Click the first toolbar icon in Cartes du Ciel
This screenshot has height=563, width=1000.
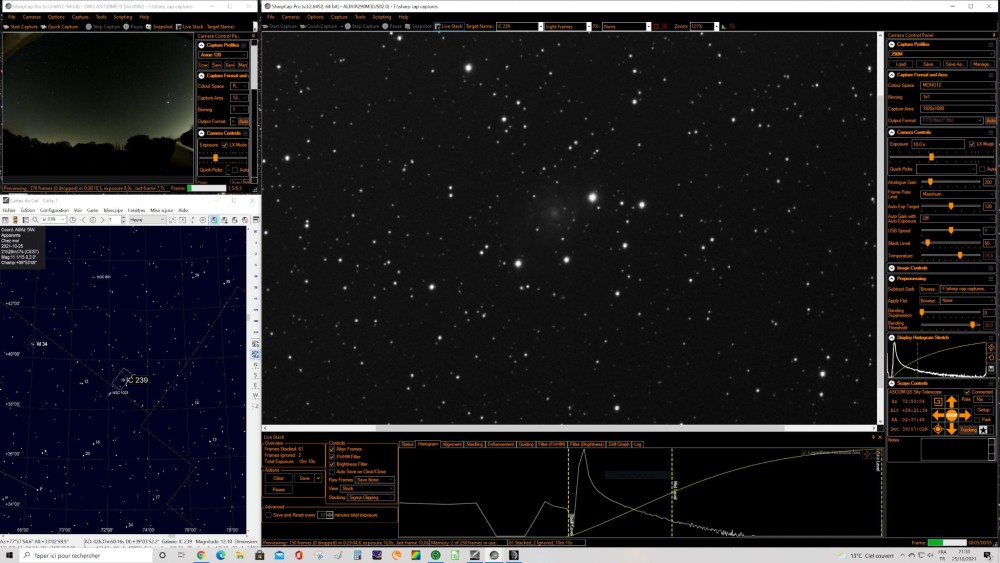click(5, 220)
